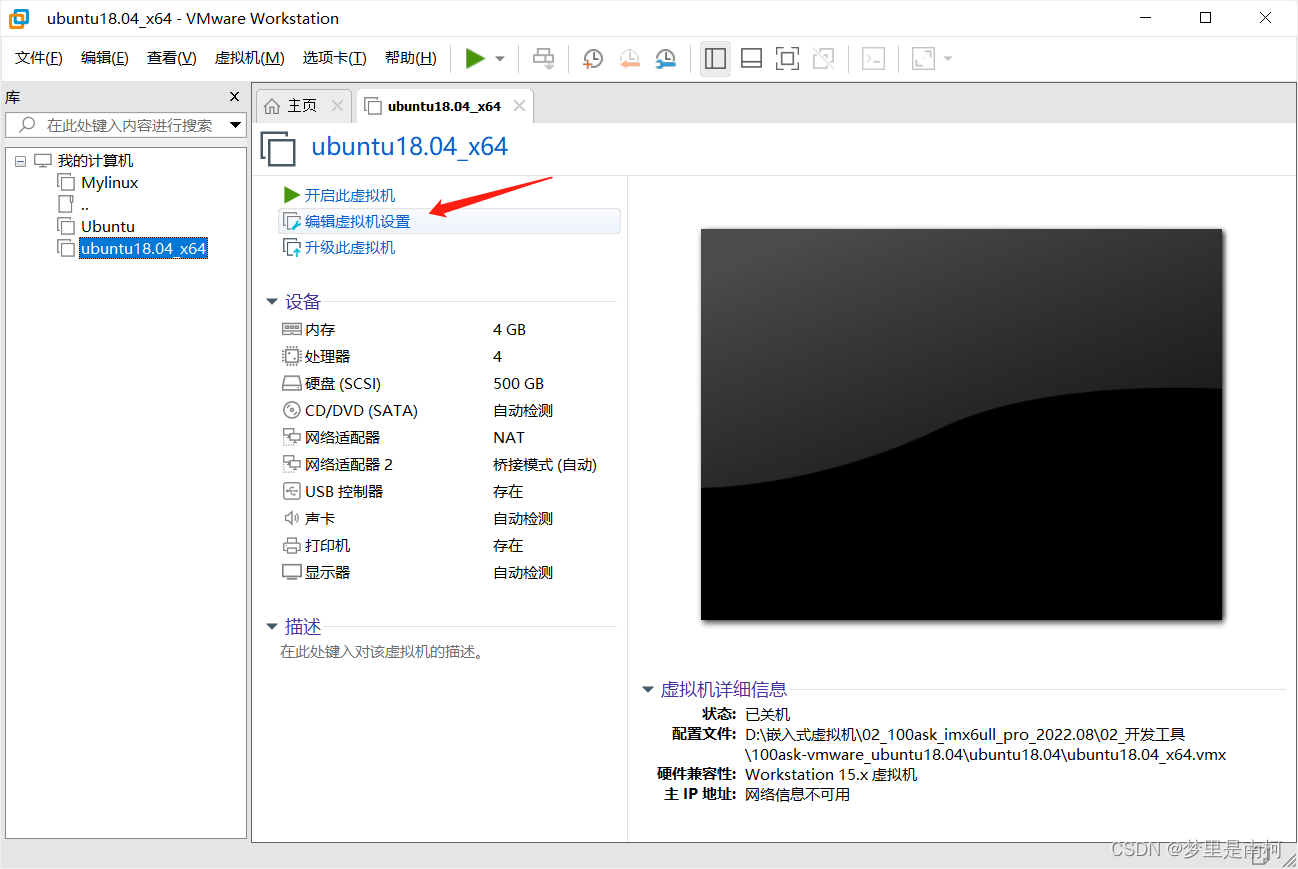
Task: Click the 显示器 device row
Action: coord(449,572)
